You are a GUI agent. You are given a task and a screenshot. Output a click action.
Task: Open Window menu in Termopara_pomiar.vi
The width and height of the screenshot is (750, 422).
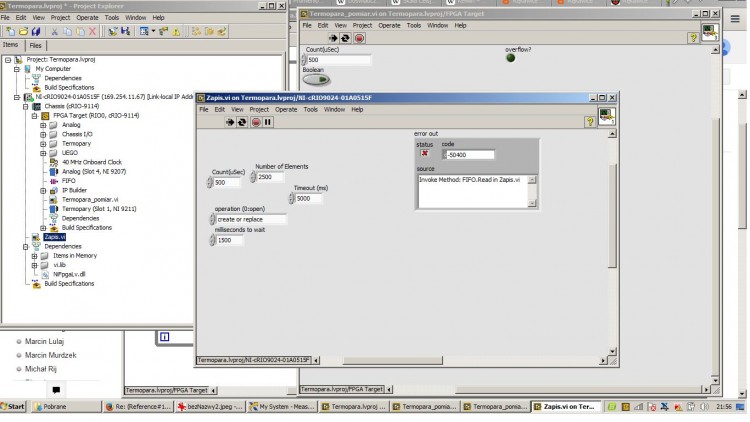[x=438, y=25]
